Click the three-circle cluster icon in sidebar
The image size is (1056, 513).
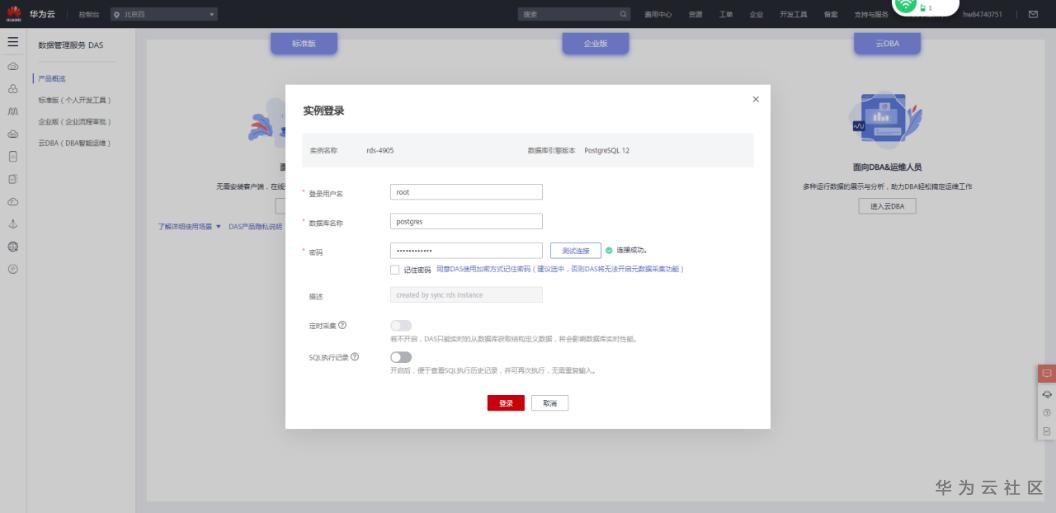pyautogui.click(x=13, y=89)
